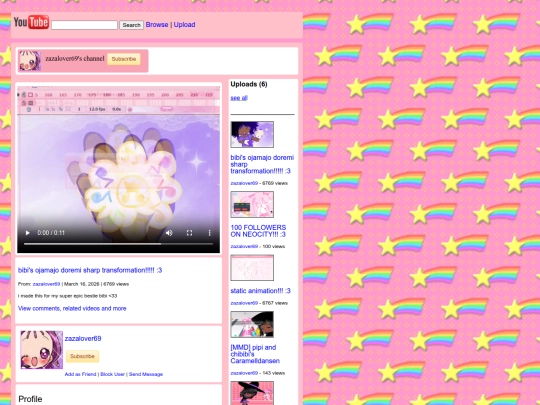The height and width of the screenshot is (405, 540).
Task: Click the 'Uploads (6)' heading
Action: (249, 84)
